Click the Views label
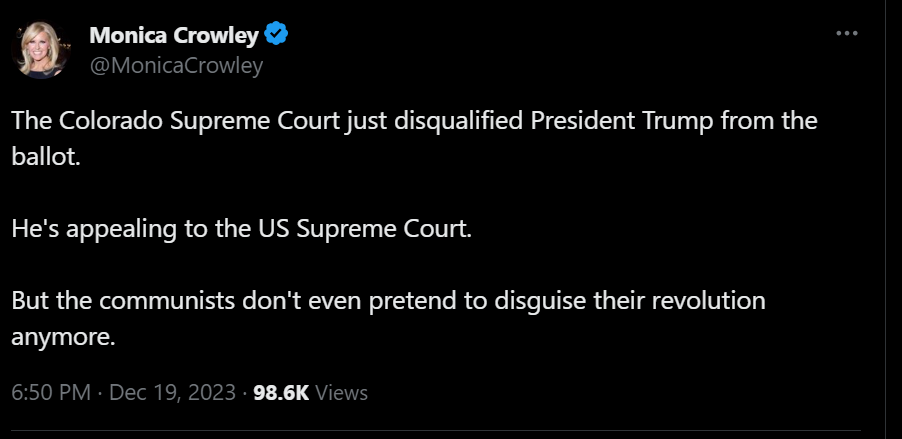This screenshot has height=439, width=902. coord(341,393)
